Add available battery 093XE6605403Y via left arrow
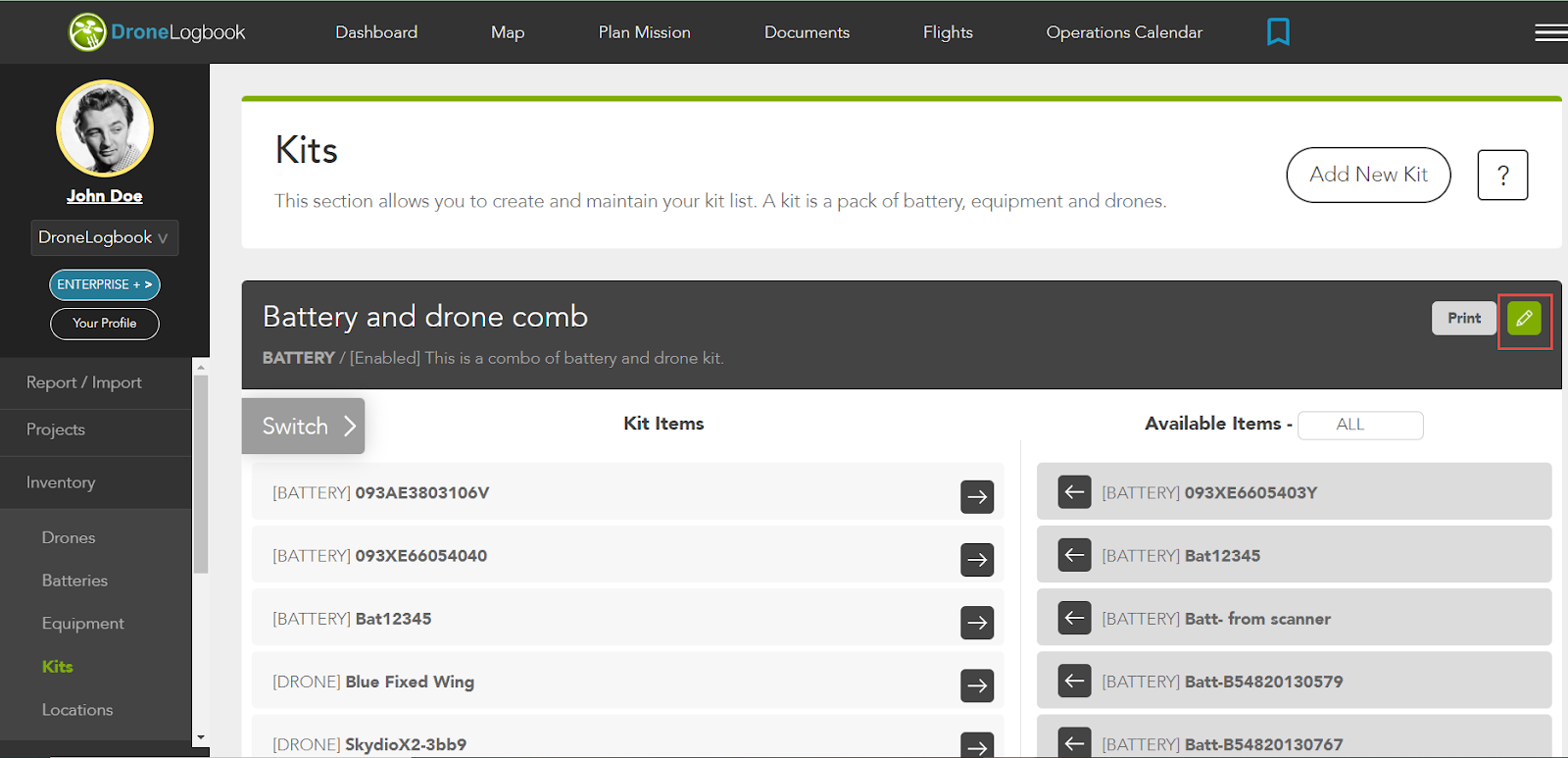Viewport: 1568px width, 758px height. pos(1074,492)
